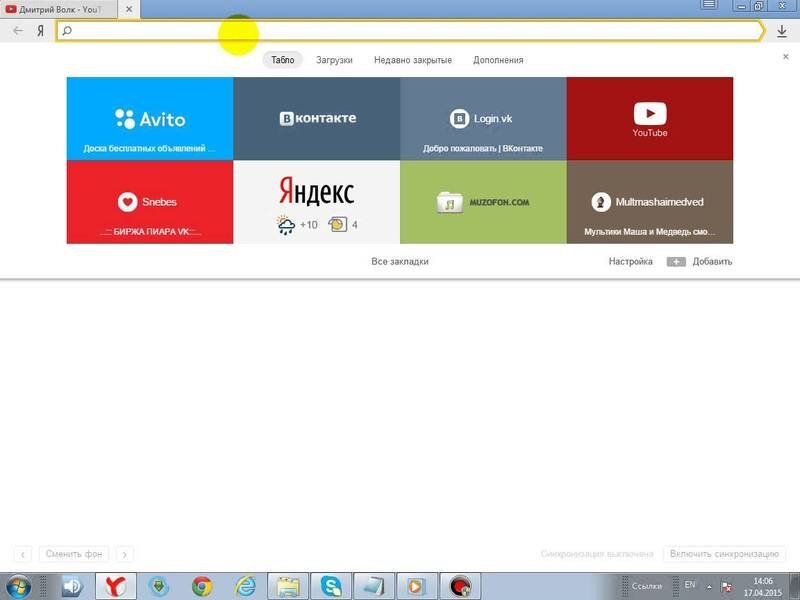Click the plus icon next to Добавить

(x=676, y=262)
